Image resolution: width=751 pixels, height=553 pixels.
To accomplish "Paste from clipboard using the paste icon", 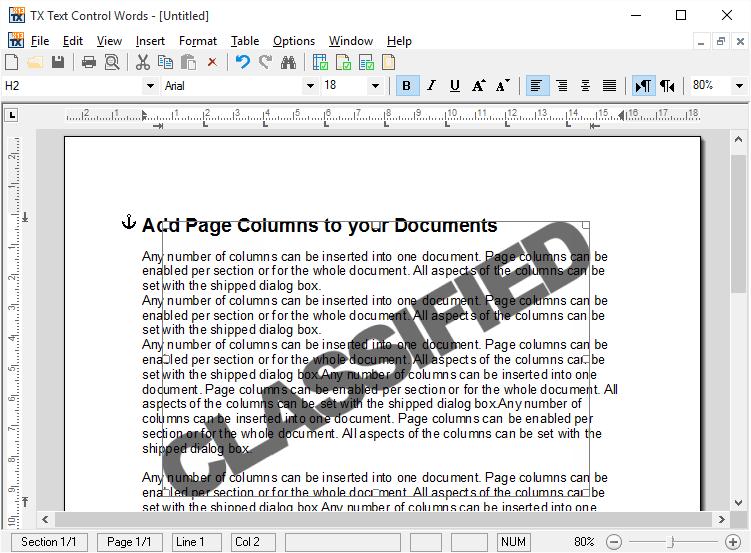I will [188, 62].
